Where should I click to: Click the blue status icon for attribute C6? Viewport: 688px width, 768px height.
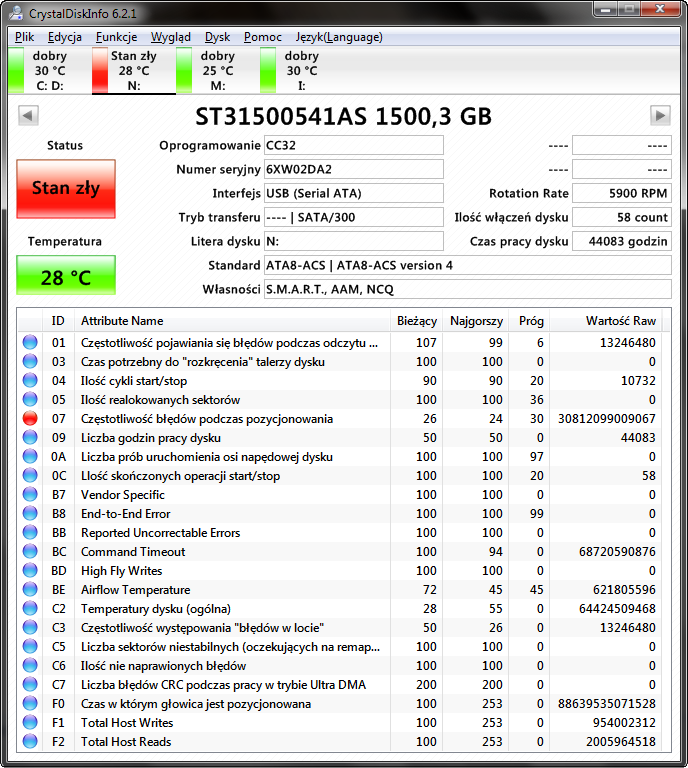30,666
